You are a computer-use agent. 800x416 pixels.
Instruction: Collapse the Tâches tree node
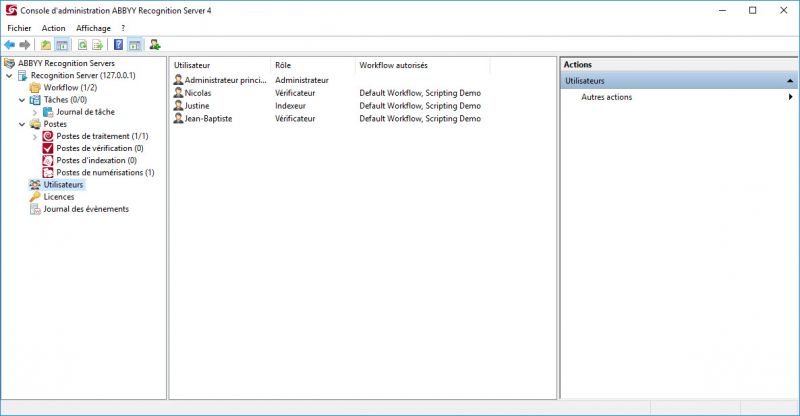point(22,100)
